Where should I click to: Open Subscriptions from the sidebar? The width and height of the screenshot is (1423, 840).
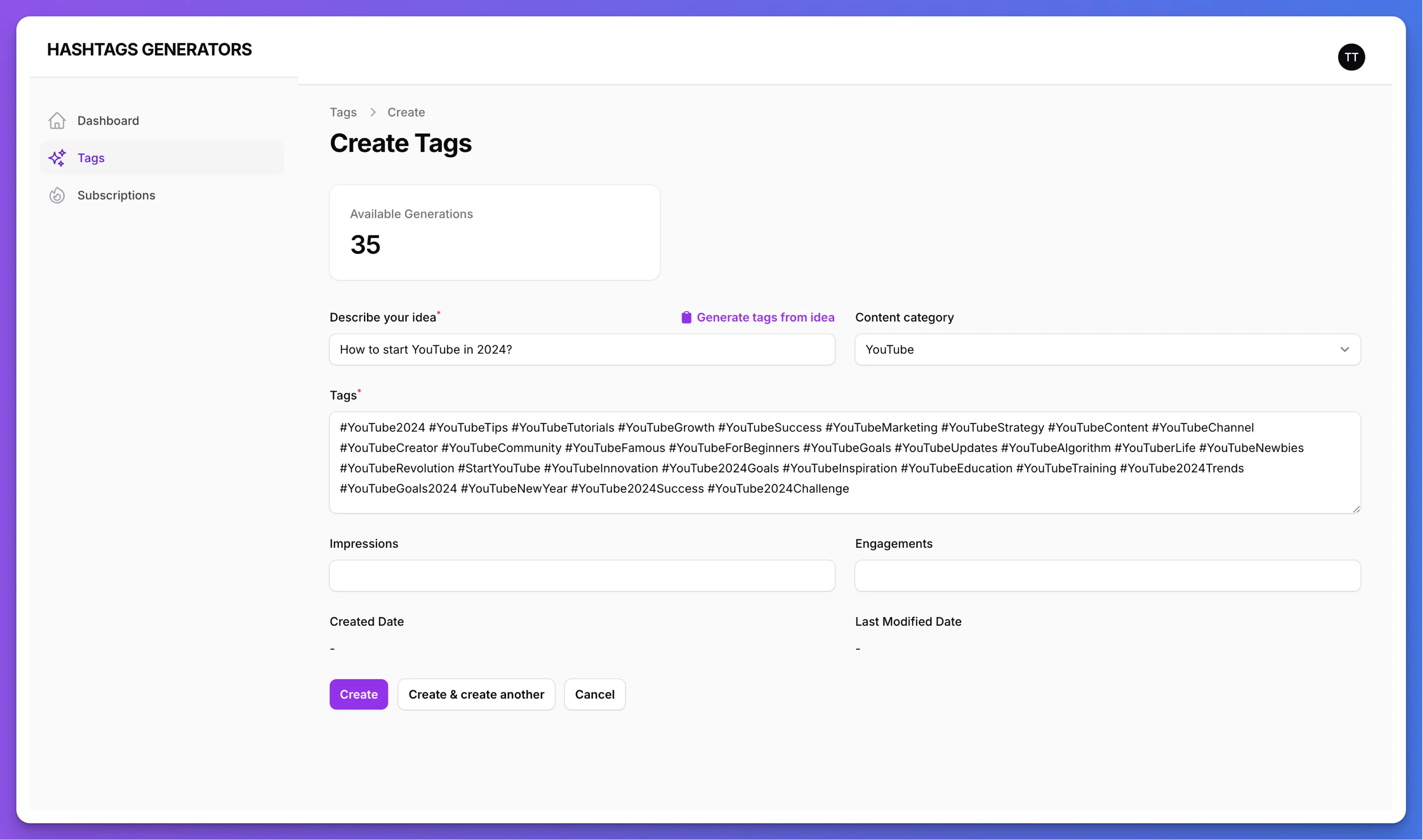[162, 195]
